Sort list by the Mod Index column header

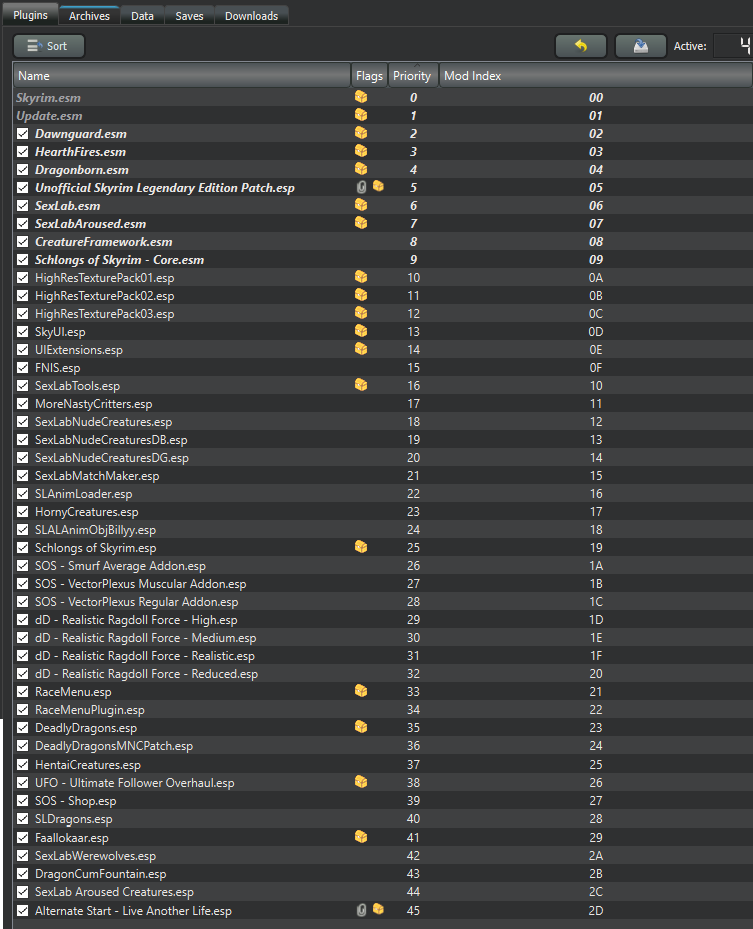point(595,76)
